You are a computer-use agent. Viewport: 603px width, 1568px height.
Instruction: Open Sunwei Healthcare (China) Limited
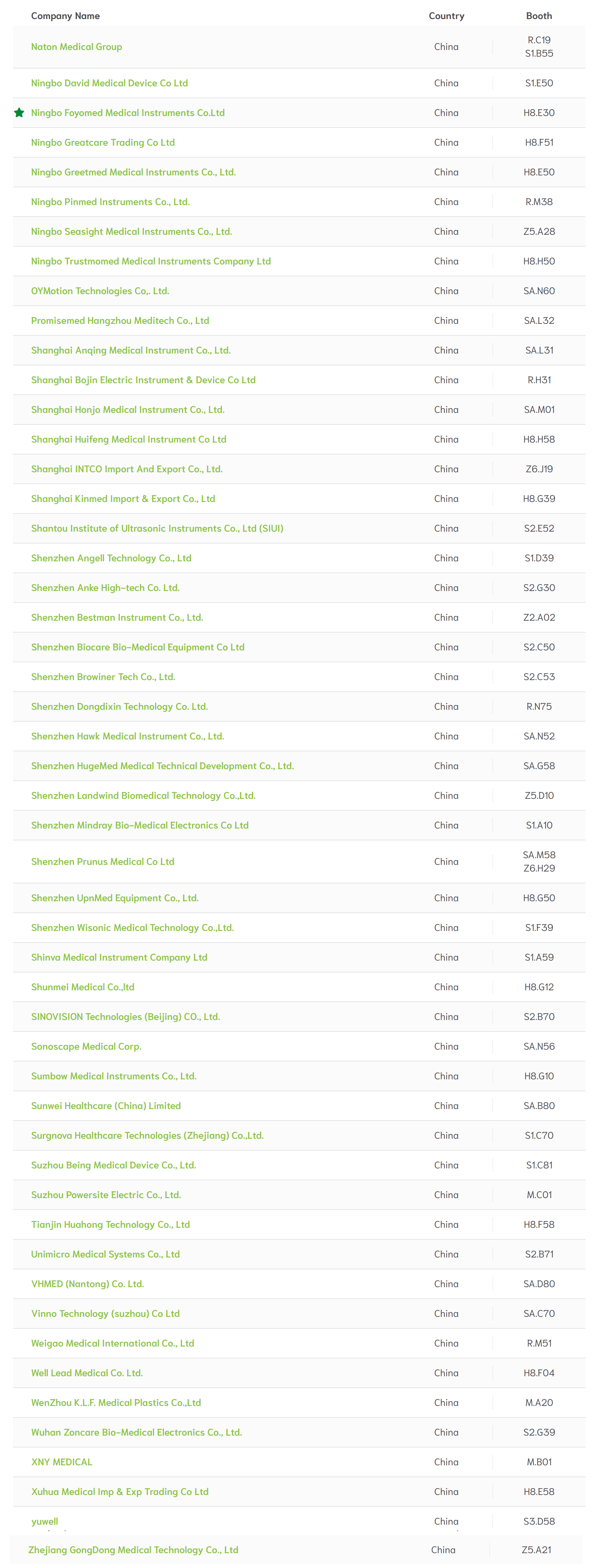pos(106,1107)
